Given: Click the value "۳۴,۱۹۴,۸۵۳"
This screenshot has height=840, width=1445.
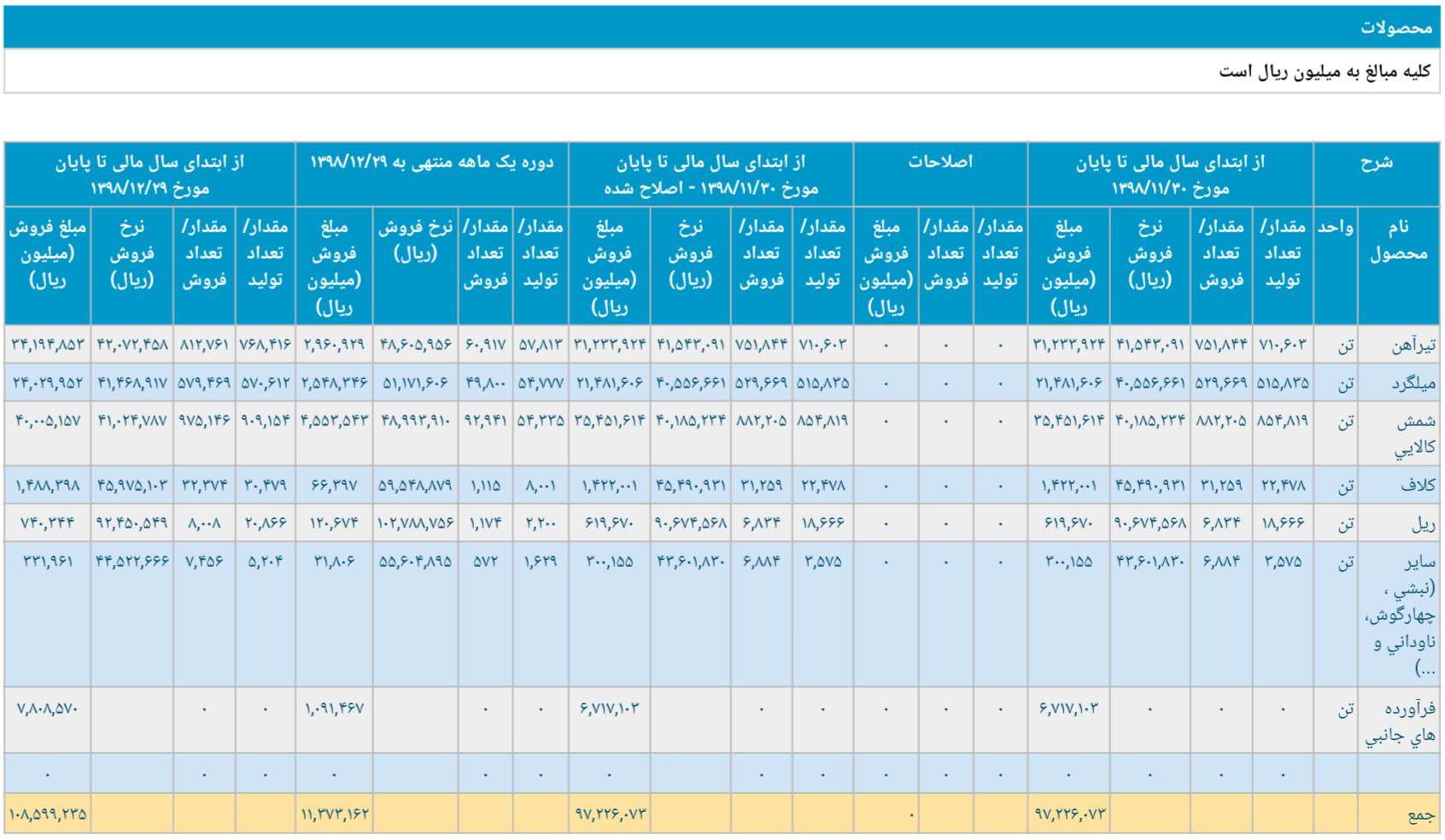Looking at the screenshot, I should point(48,345).
